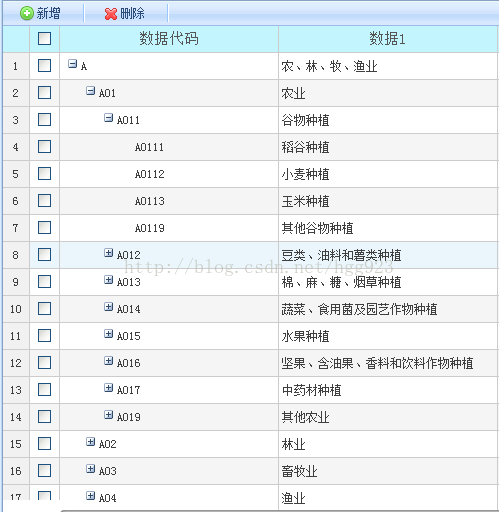Check the checkbox for row A016
The height and width of the screenshot is (512, 499).
44,363
